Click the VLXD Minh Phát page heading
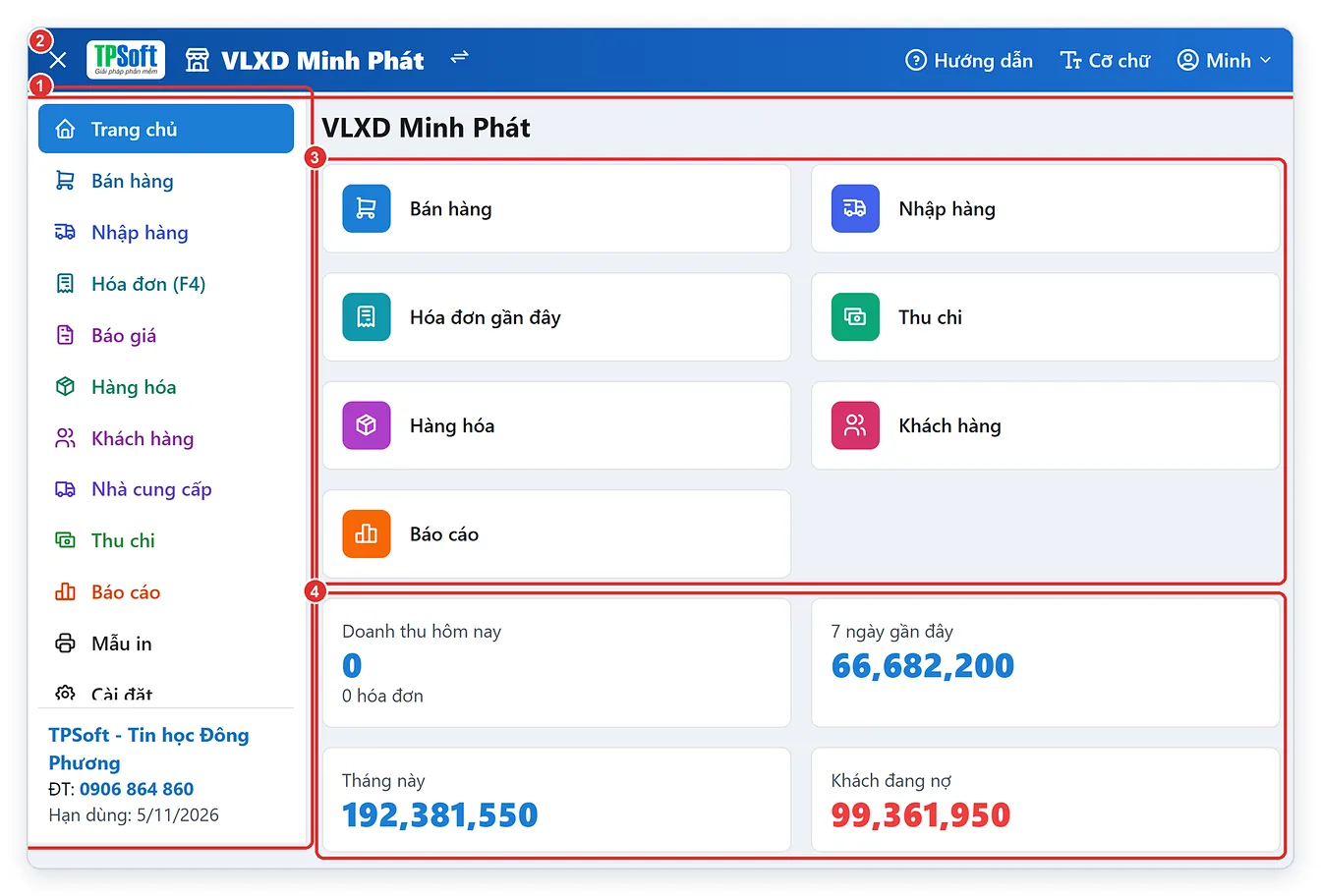Image resolution: width=1321 pixels, height=896 pixels. point(426,128)
